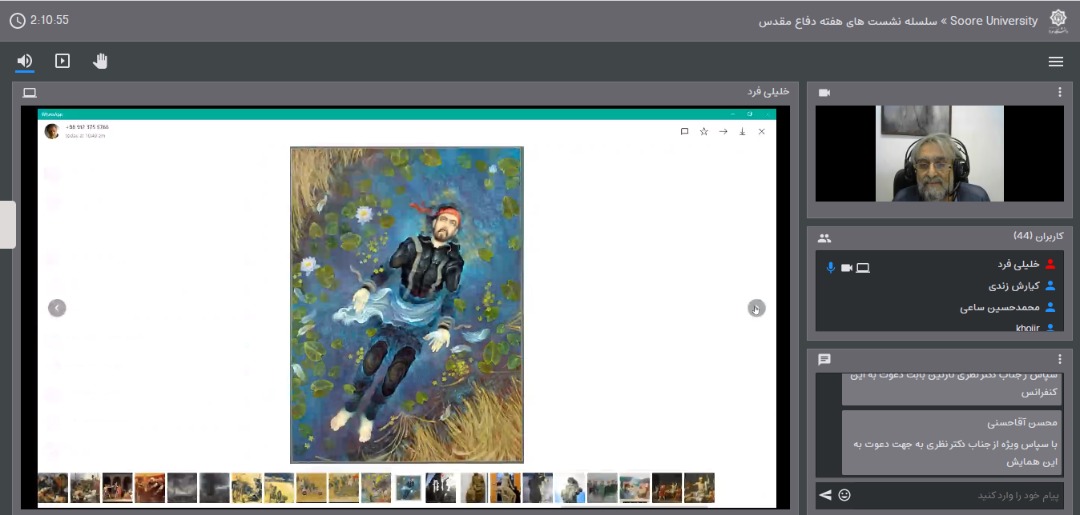The width and height of the screenshot is (1080, 515).
Task: Click the camera icon on webcam panel
Action: [x=824, y=92]
